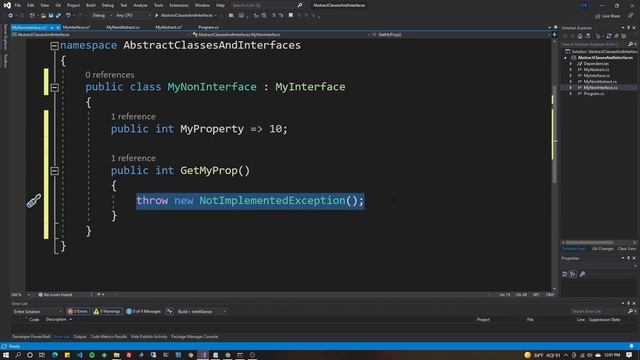Screen dimensions: 640x360
Task: Collapse the GetMyProp method block
Action: coord(54,171)
